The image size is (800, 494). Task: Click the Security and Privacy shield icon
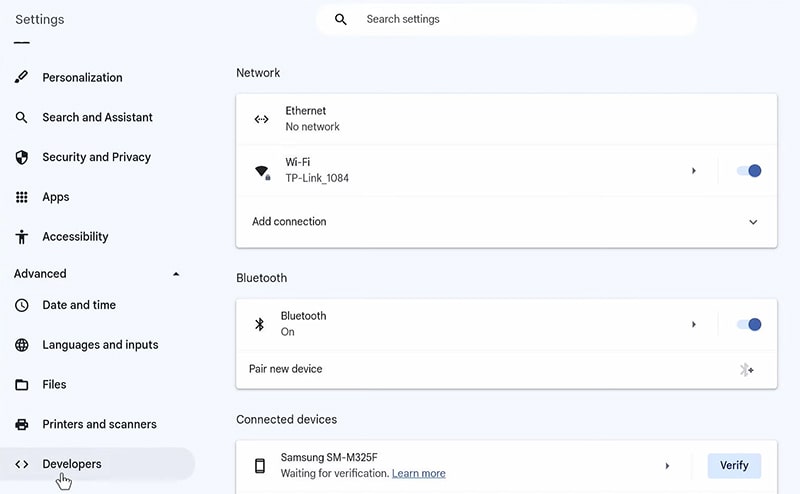pos(22,157)
